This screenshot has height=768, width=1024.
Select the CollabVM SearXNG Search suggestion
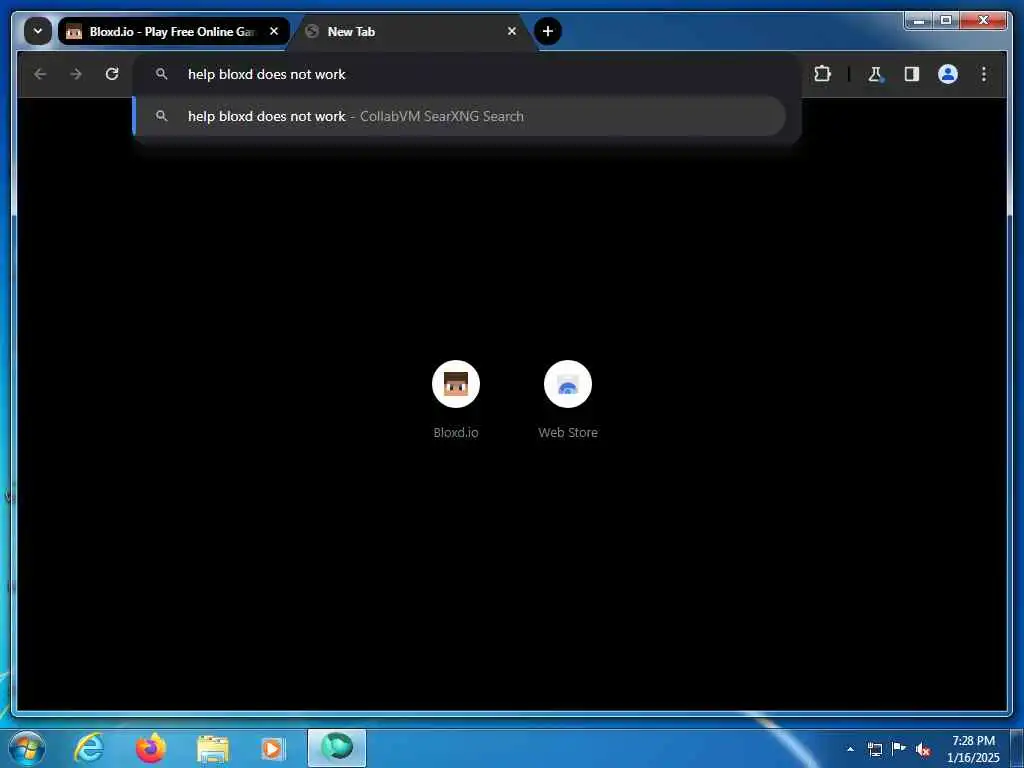click(460, 116)
